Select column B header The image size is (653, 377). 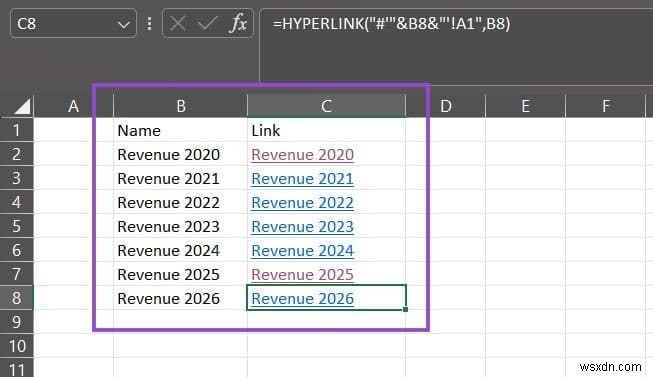pos(180,106)
